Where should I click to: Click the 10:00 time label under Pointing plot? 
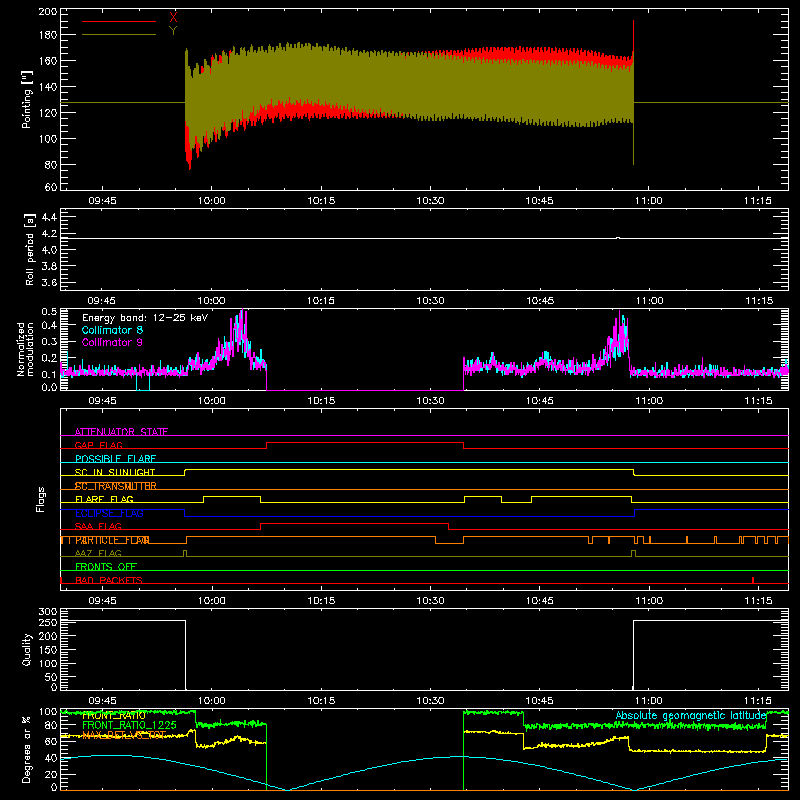point(211,201)
